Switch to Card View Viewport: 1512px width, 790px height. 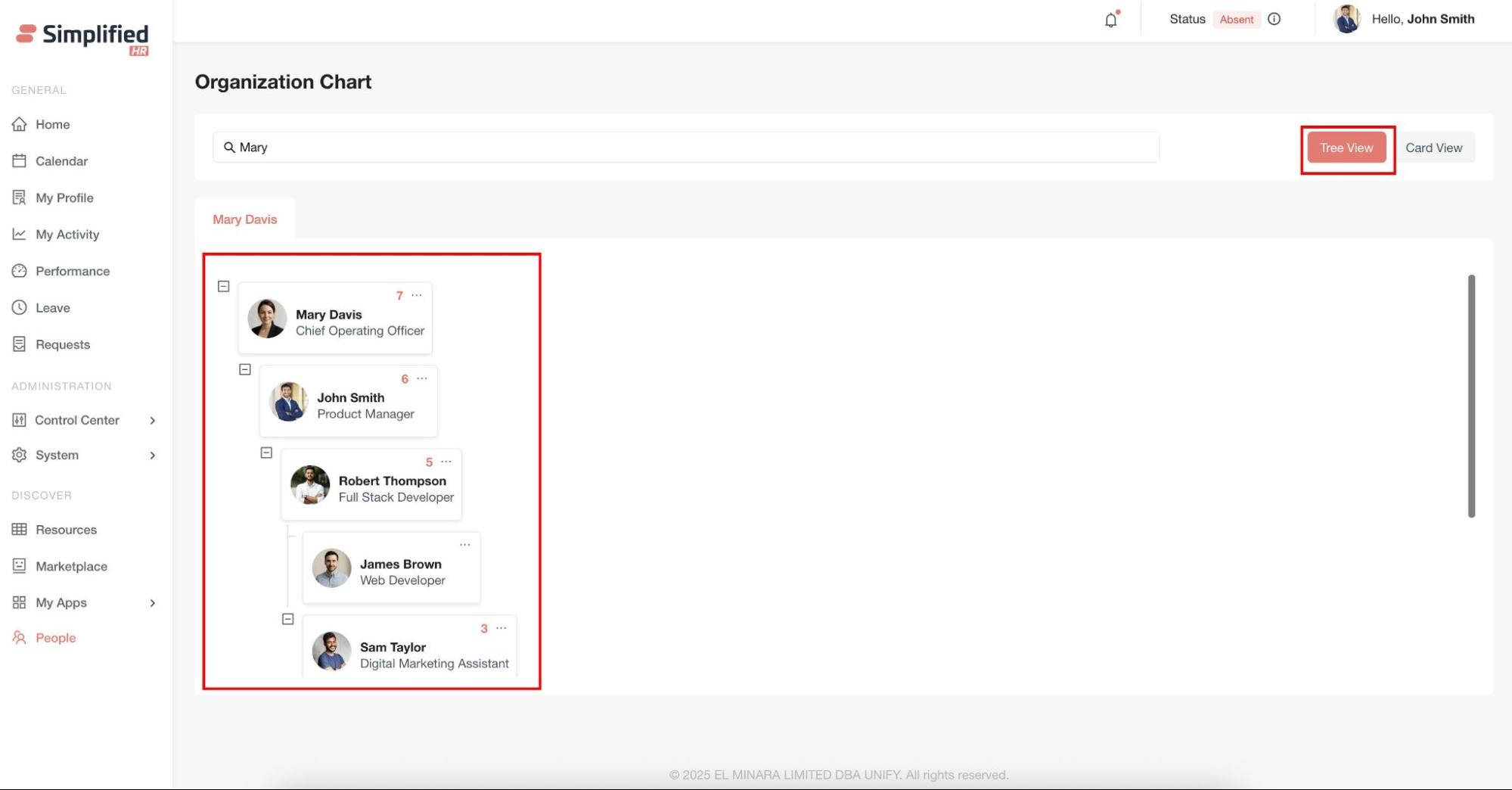click(1433, 148)
